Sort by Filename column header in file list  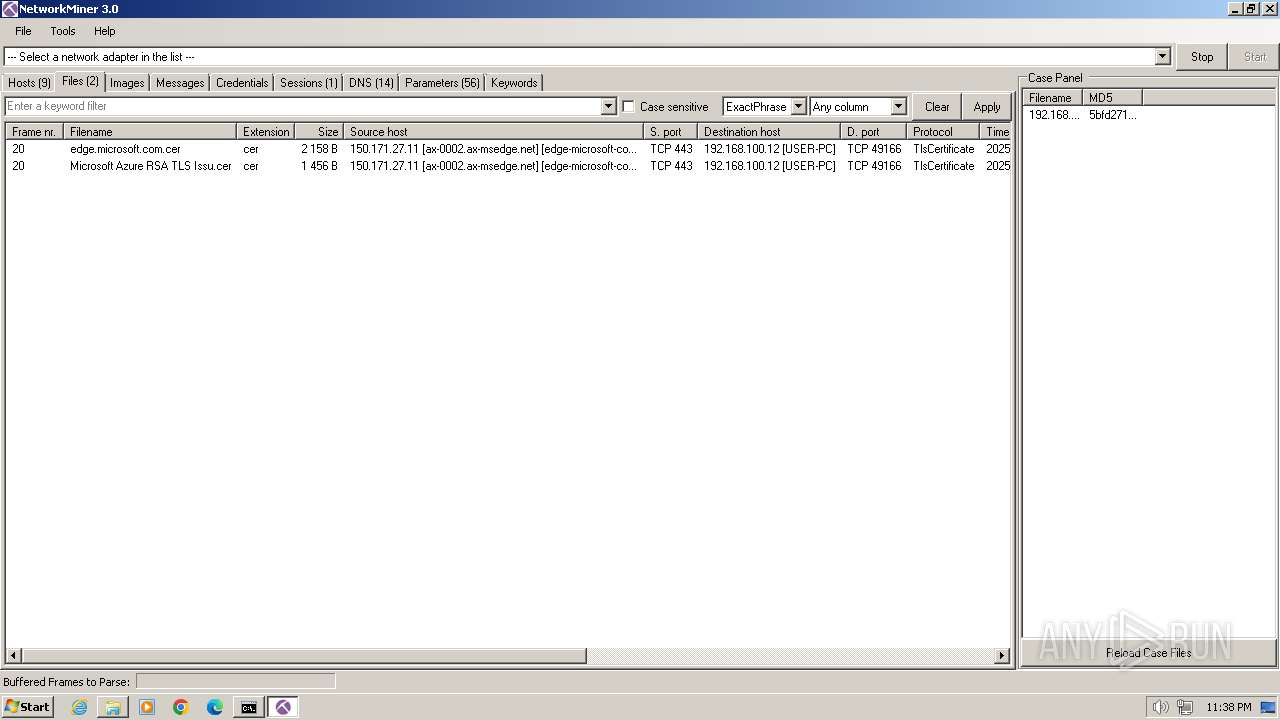(150, 132)
